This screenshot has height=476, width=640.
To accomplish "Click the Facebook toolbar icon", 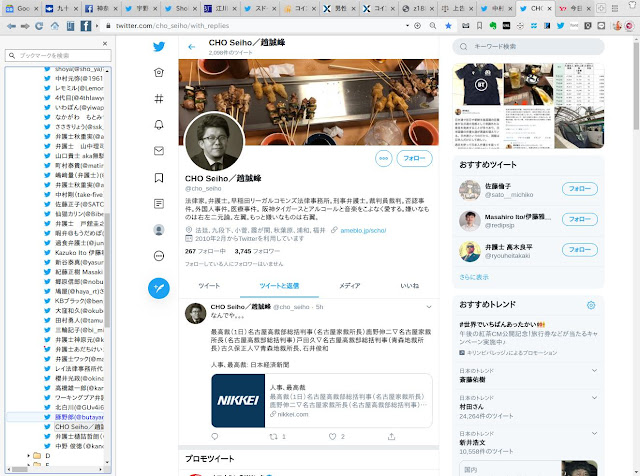I will tap(85, 26).
